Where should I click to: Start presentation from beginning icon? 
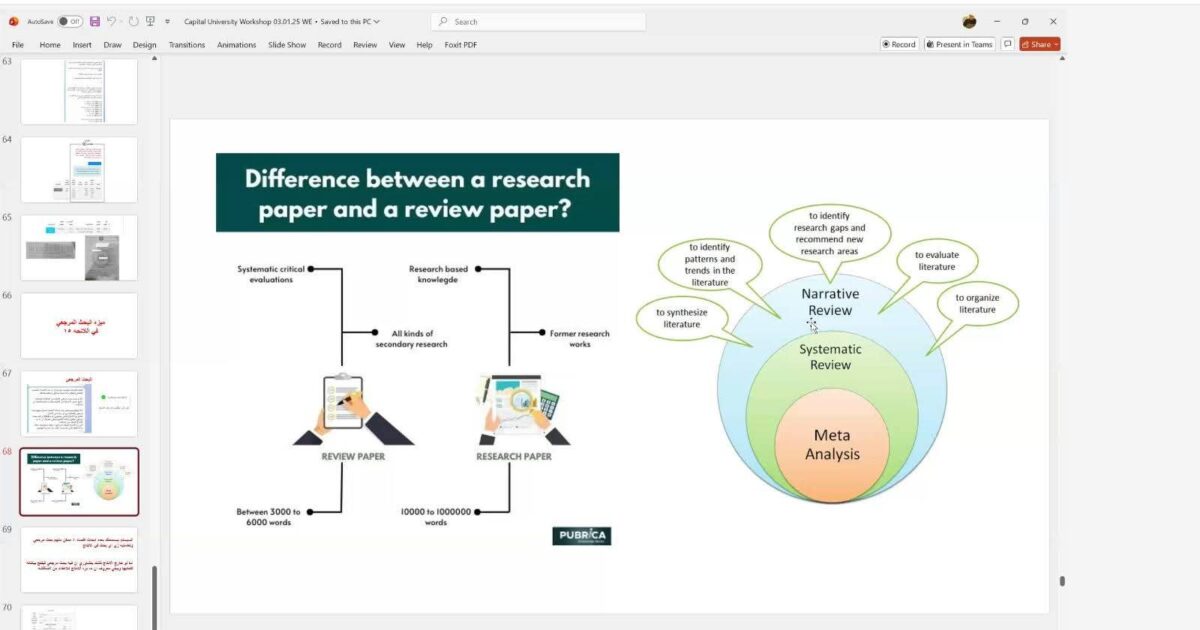(150, 21)
